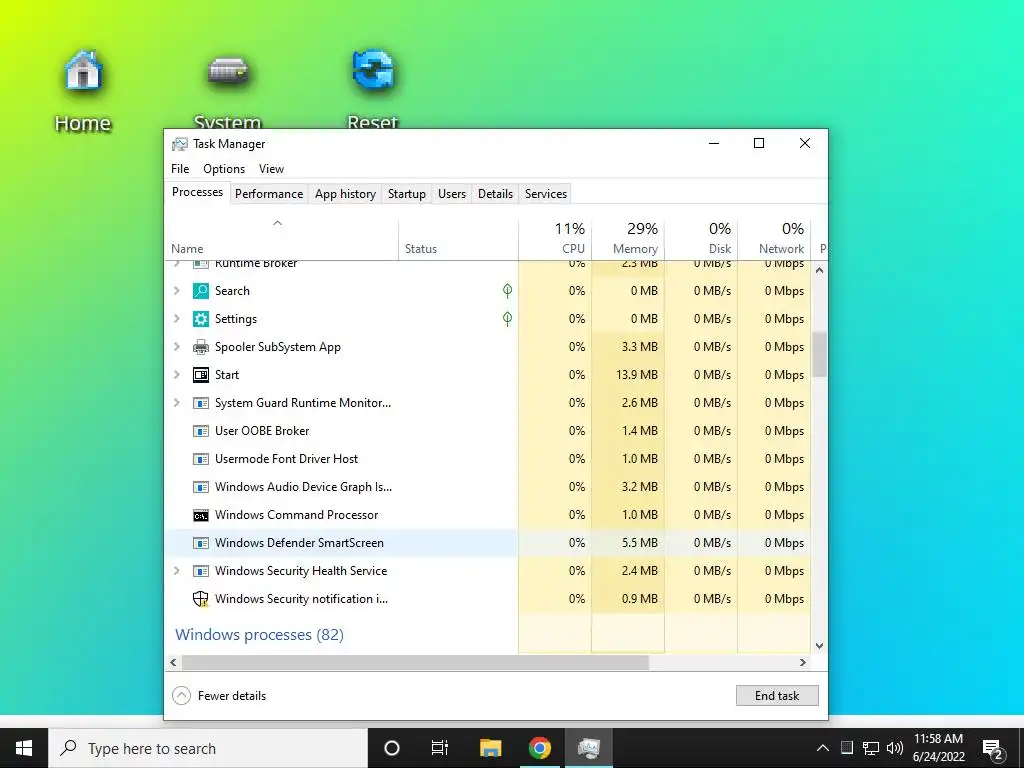The image size is (1024, 768).
Task: Expand the System Guard Runtime Monitor group
Action: click(x=176, y=403)
